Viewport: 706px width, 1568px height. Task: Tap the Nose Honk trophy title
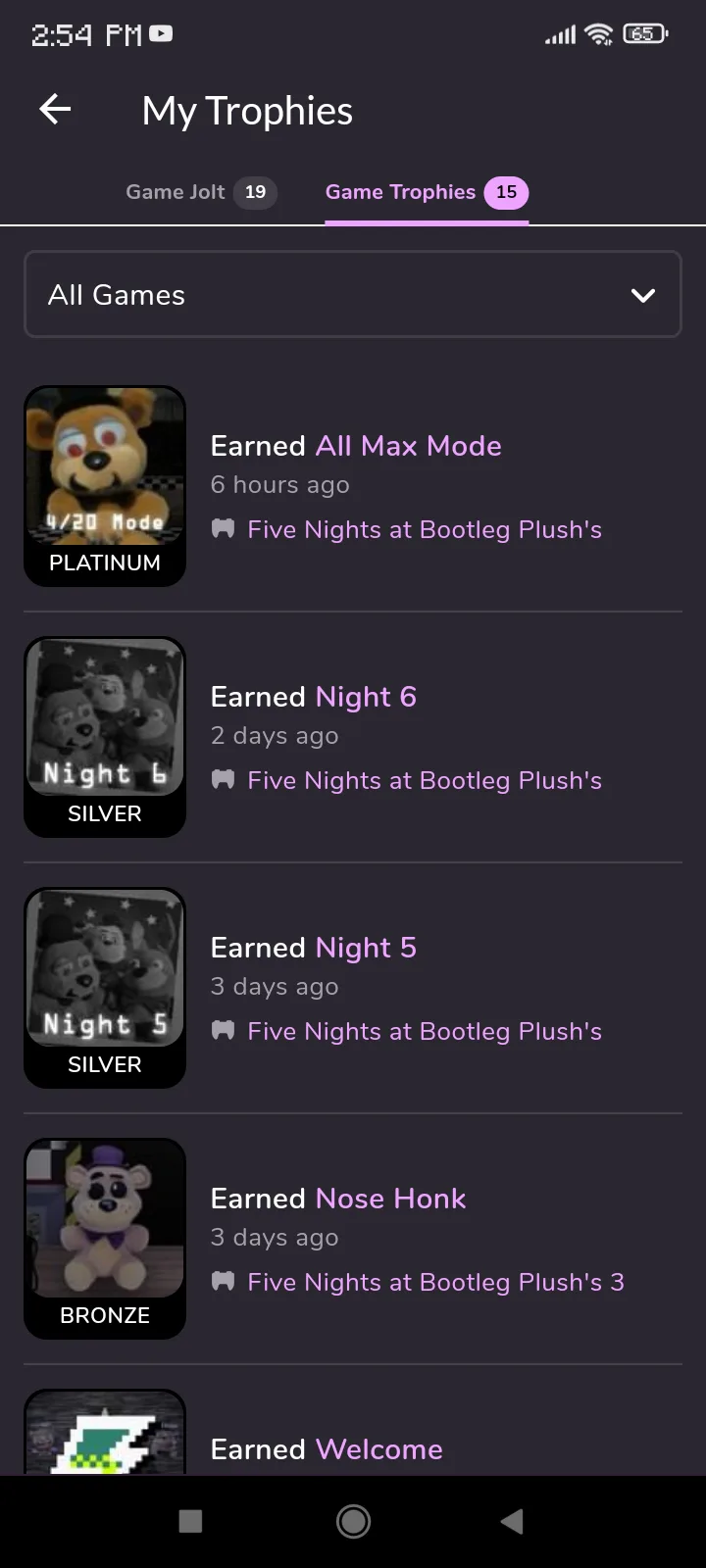coord(390,1199)
